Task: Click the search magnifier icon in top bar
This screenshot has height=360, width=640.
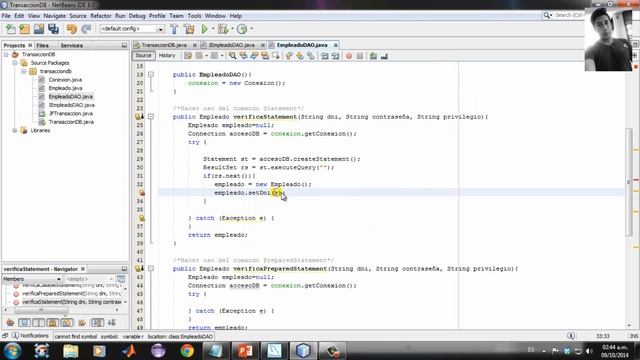Action: [547, 16]
